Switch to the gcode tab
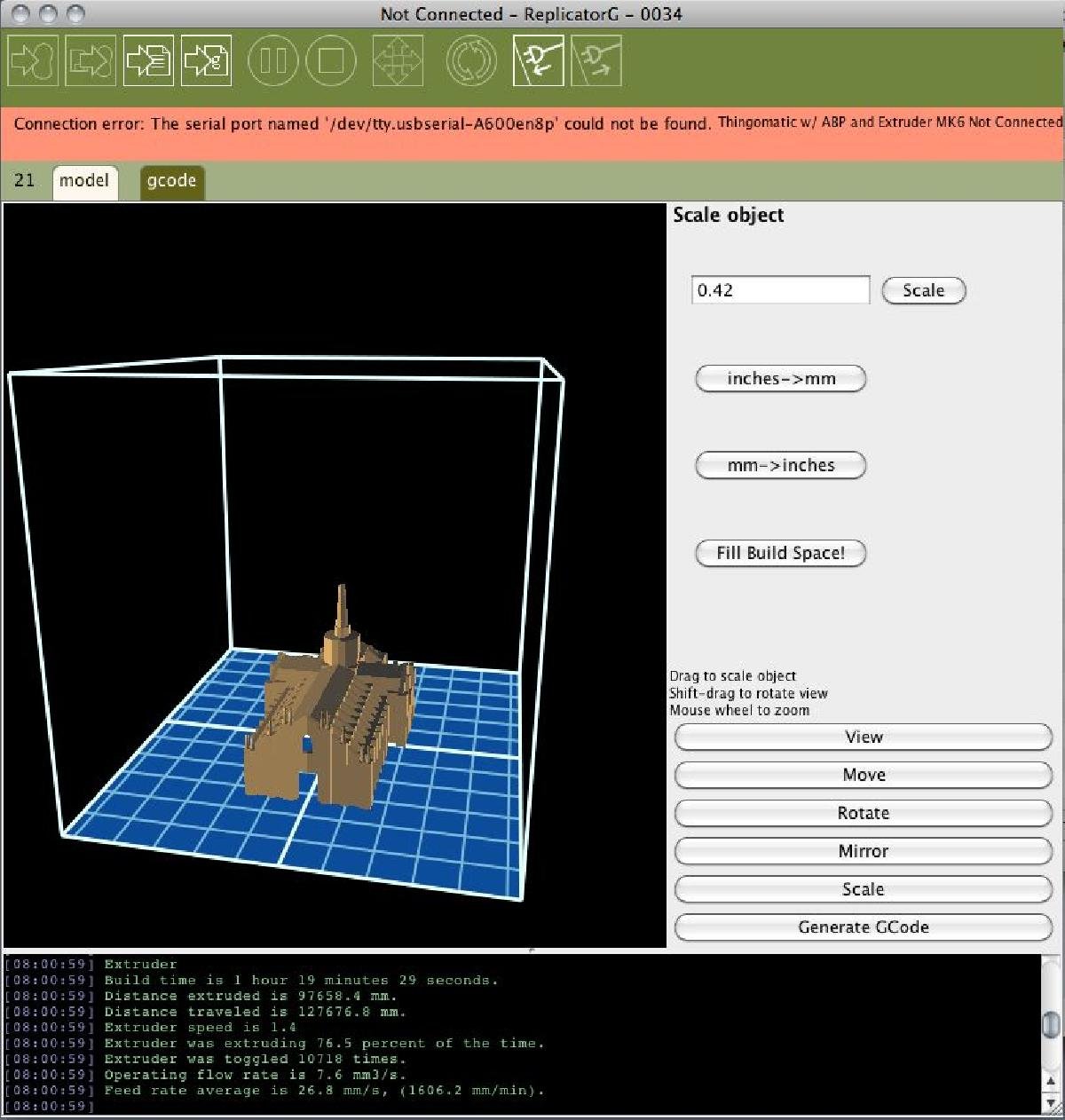The width and height of the screenshot is (1065, 1120). pos(171,181)
